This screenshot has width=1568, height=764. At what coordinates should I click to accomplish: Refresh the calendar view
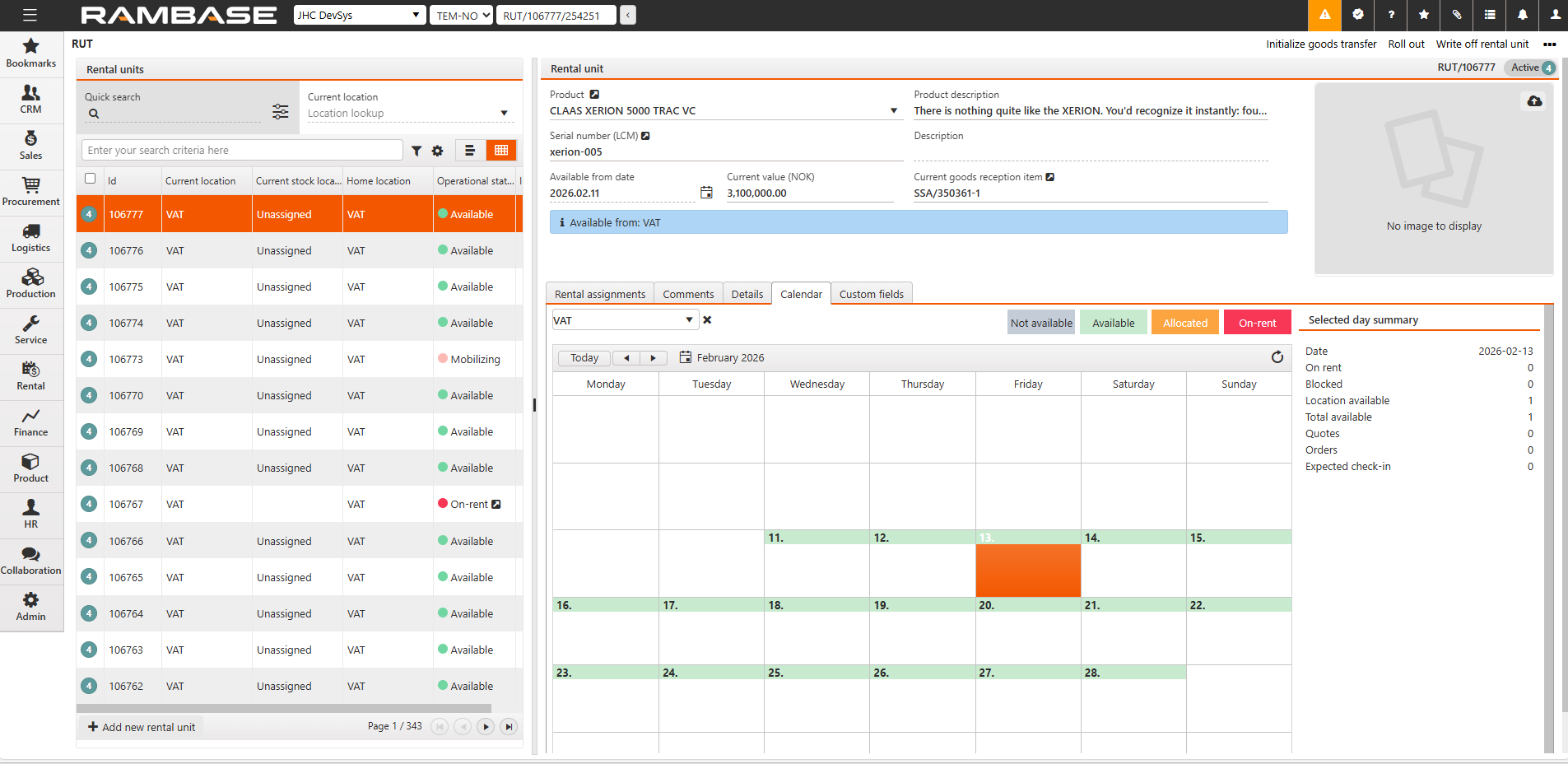1277,357
